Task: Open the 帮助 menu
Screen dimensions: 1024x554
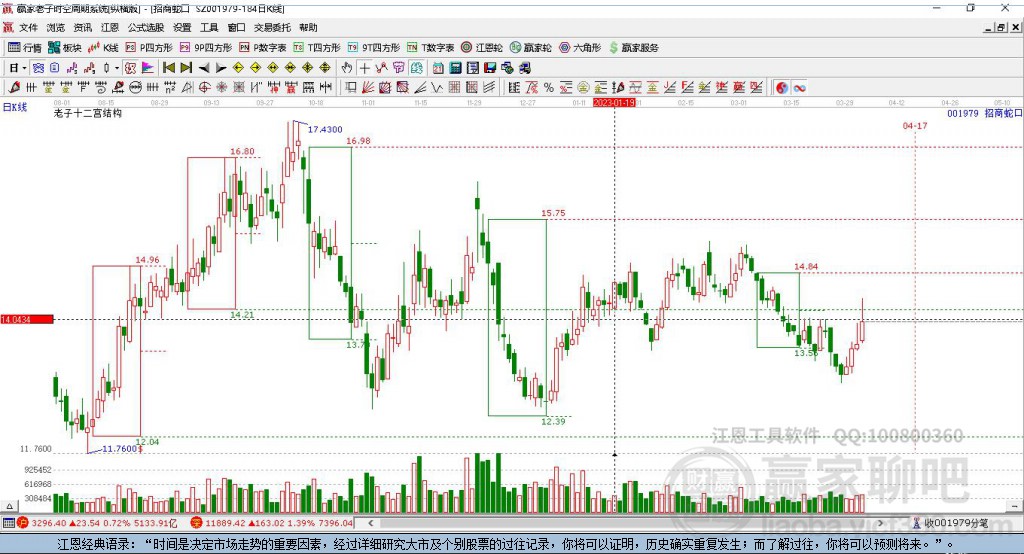Action: click(308, 27)
